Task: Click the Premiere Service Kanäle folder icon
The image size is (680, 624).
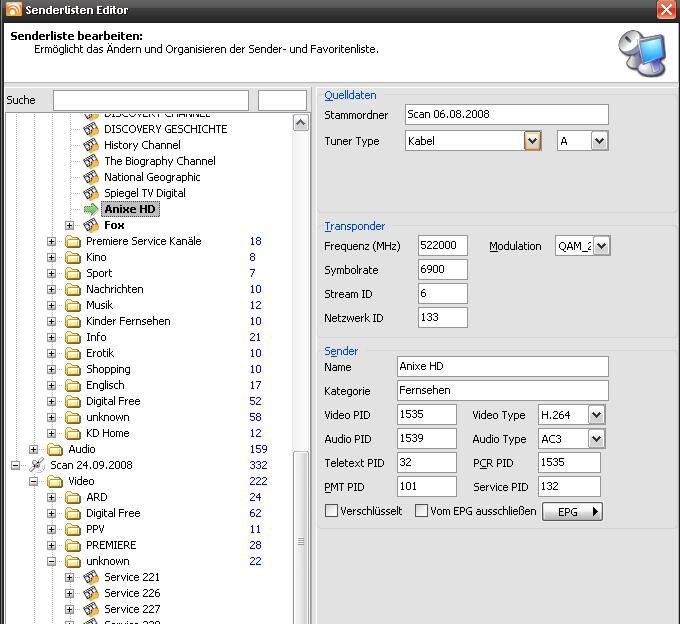Action: tap(73, 241)
